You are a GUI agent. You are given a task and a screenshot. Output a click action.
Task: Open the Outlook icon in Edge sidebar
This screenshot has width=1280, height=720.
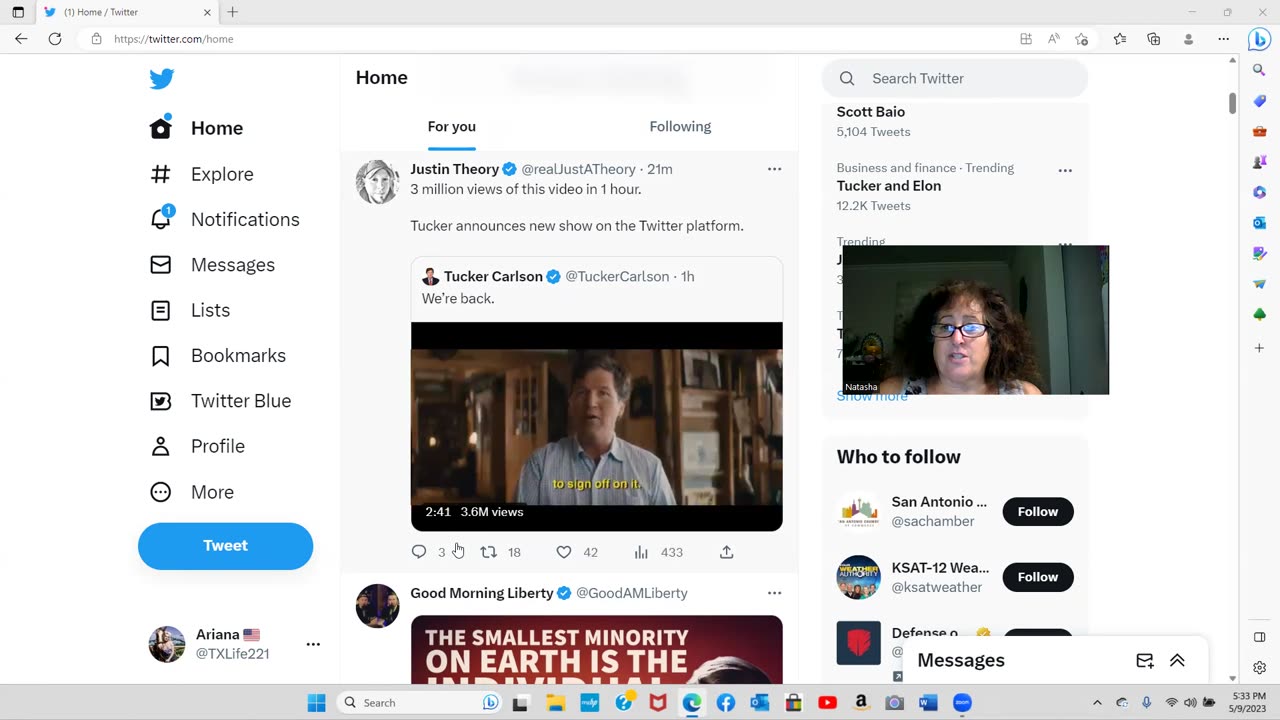tap(1259, 222)
